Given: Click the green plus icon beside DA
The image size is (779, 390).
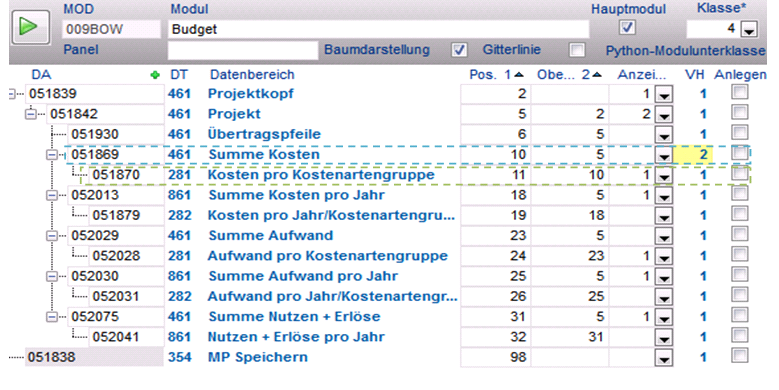Looking at the screenshot, I should tap(155, 75).
